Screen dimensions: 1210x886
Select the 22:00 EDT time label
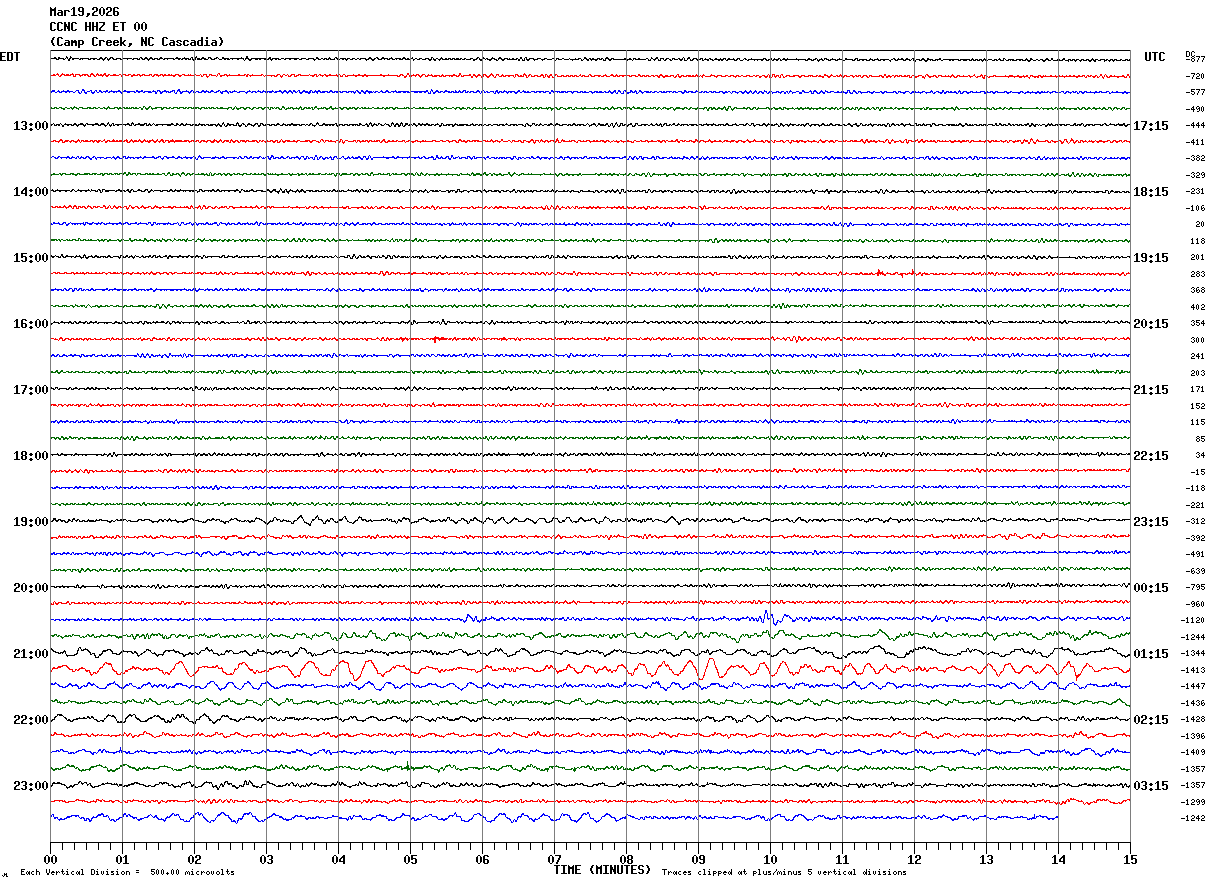31,720
